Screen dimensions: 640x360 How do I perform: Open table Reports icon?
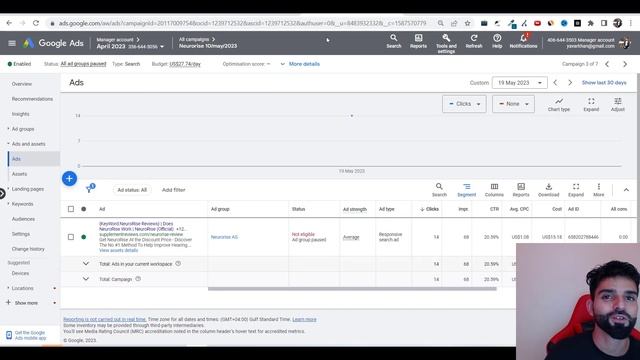[x=521, y=190]
